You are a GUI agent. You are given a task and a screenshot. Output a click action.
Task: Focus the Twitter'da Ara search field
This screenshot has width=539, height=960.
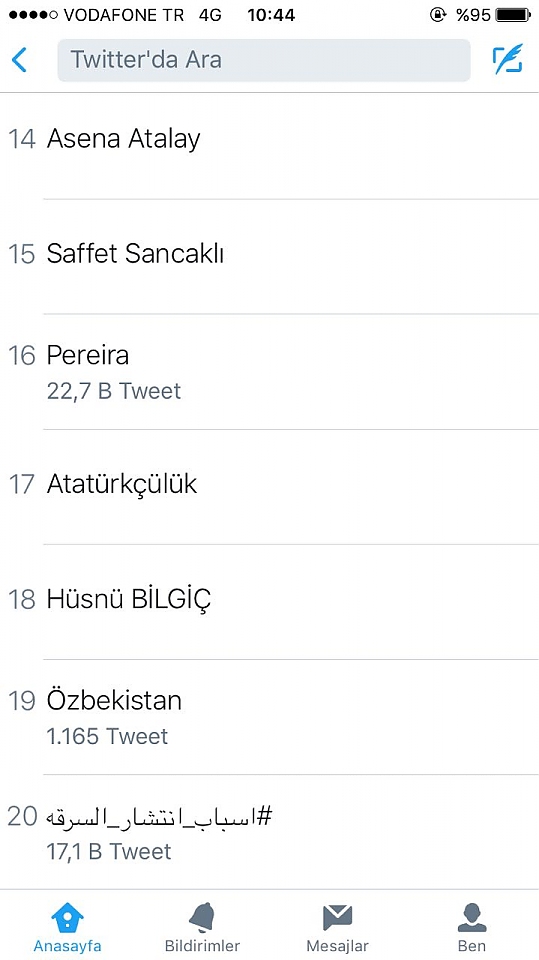click(264, 60)
